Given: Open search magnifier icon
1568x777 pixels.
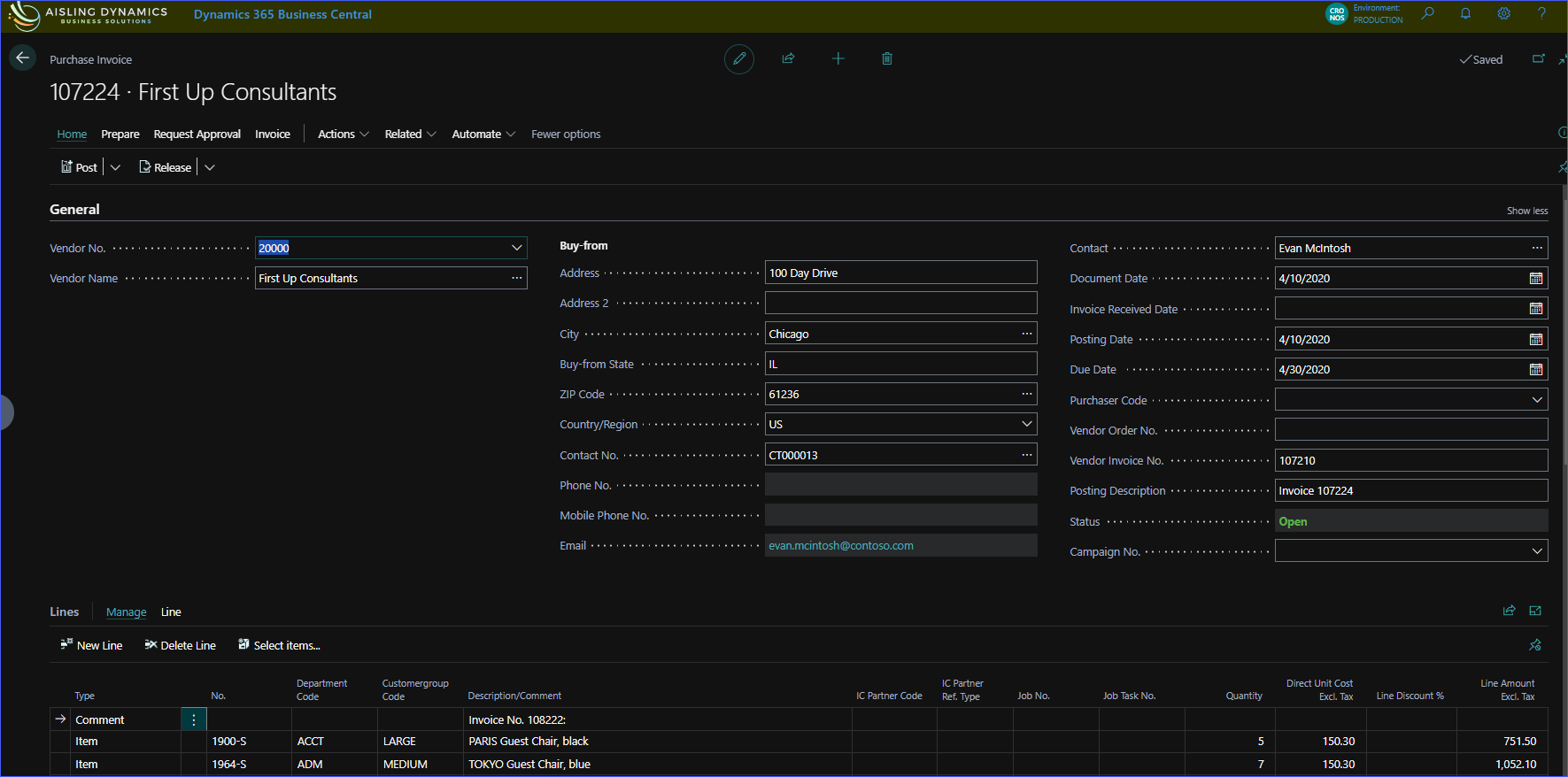Looking at the screenshot, I should 1427,13.
